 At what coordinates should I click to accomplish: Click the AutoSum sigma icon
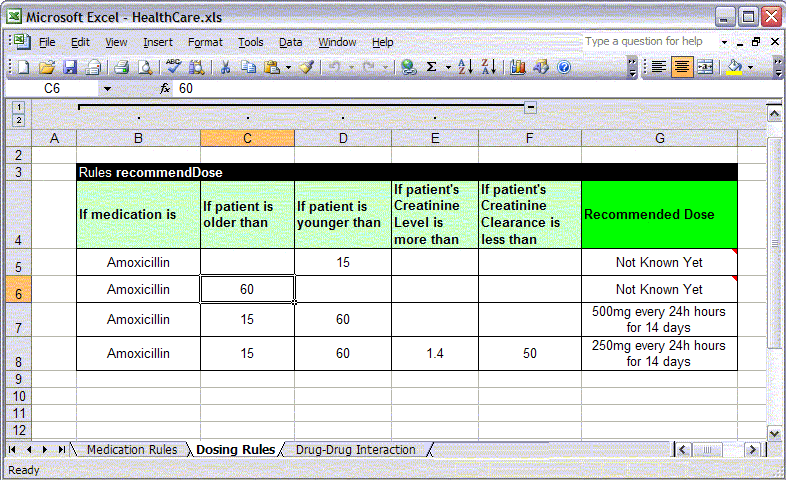pyautogui.click(x=431, y=67)
